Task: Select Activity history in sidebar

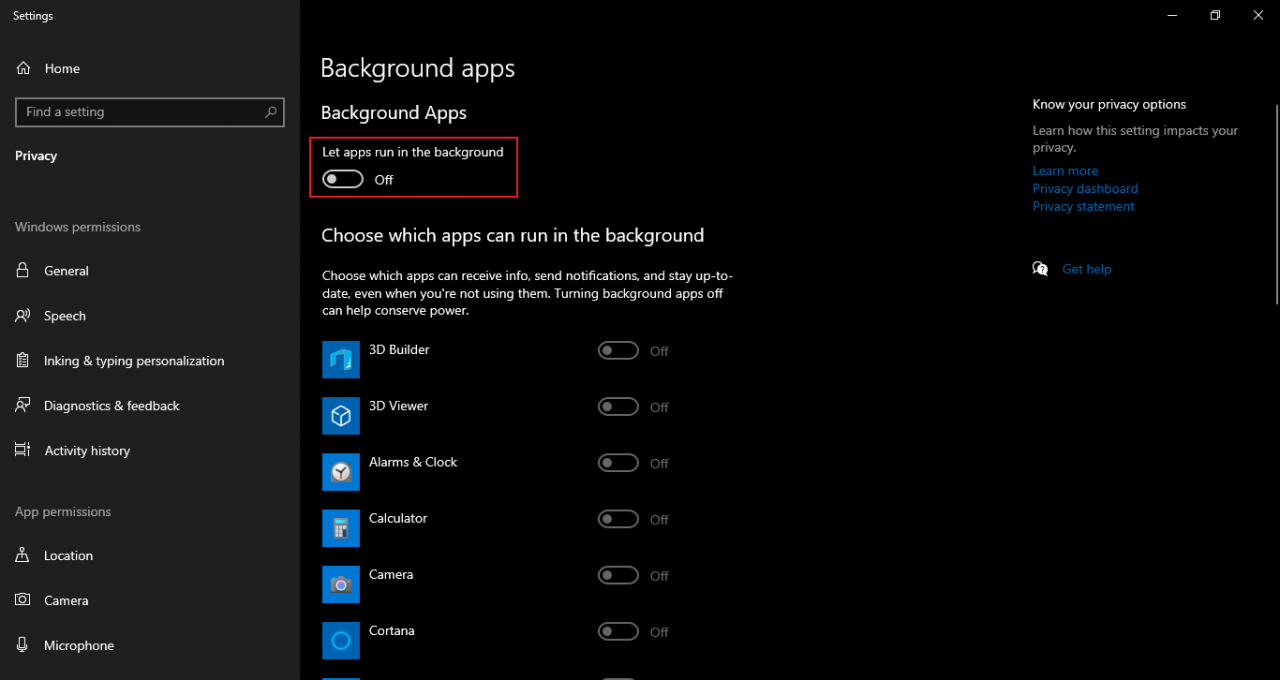Action: click(x=87, y=451)
